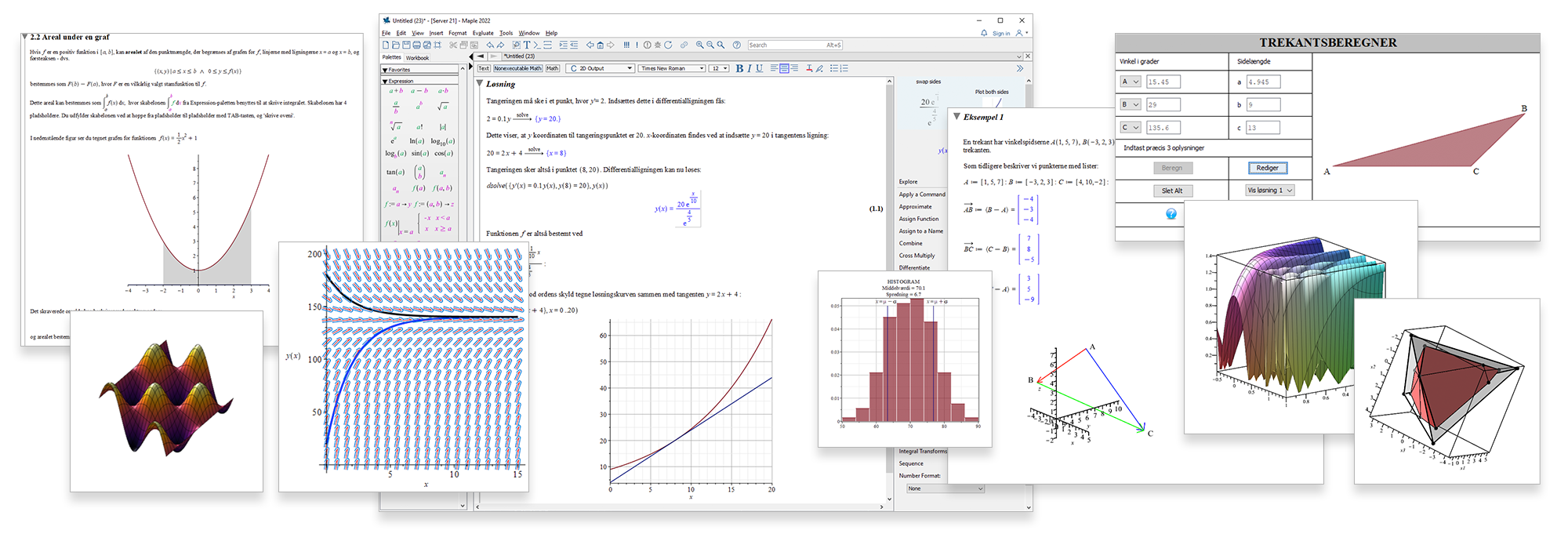Center-align text using alignment icon

click(x=784, y=68)
